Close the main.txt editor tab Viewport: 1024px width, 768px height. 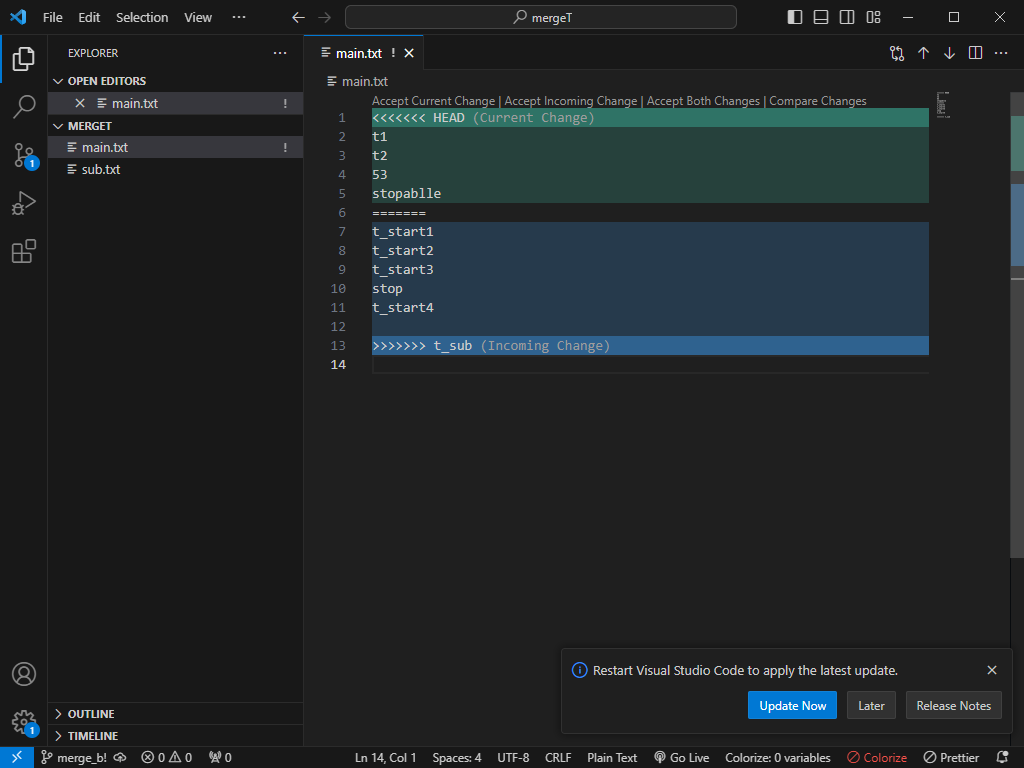pos(409,53)
